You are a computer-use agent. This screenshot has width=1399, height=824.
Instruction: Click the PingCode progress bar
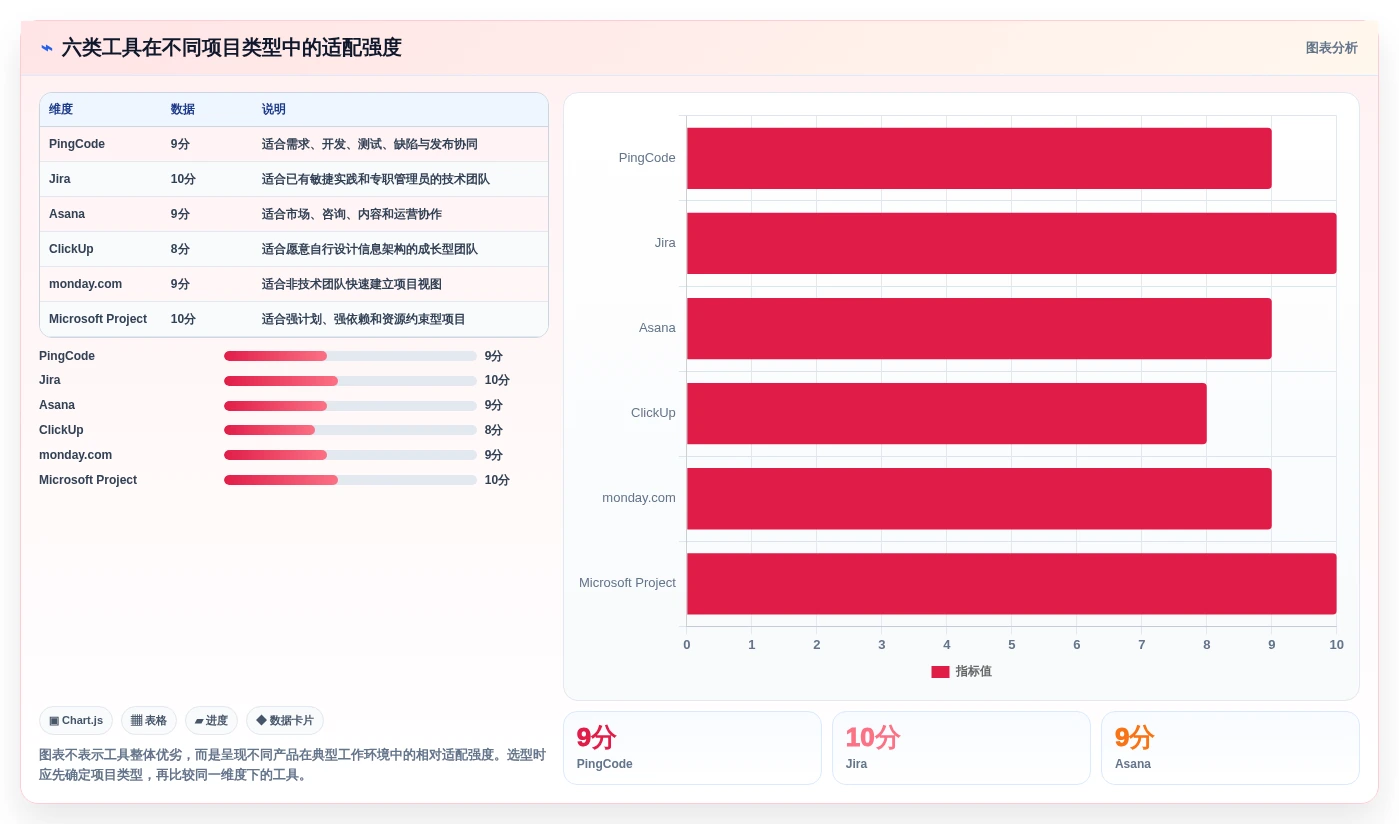350,356
